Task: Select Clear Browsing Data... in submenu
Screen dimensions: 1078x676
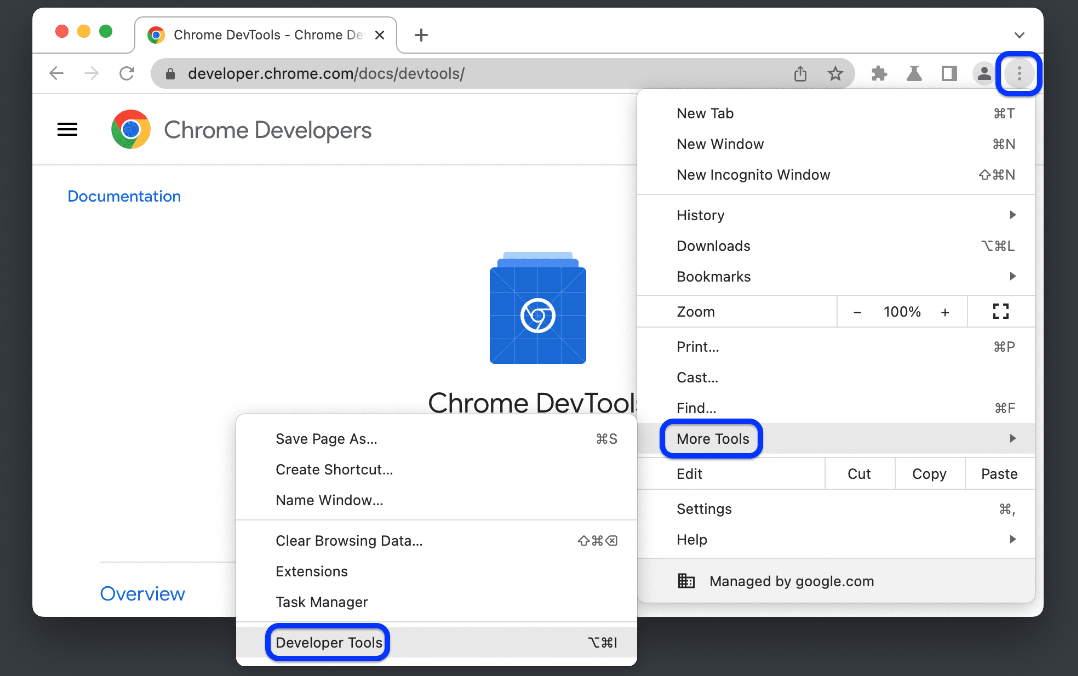Action: tap(436, 541)
